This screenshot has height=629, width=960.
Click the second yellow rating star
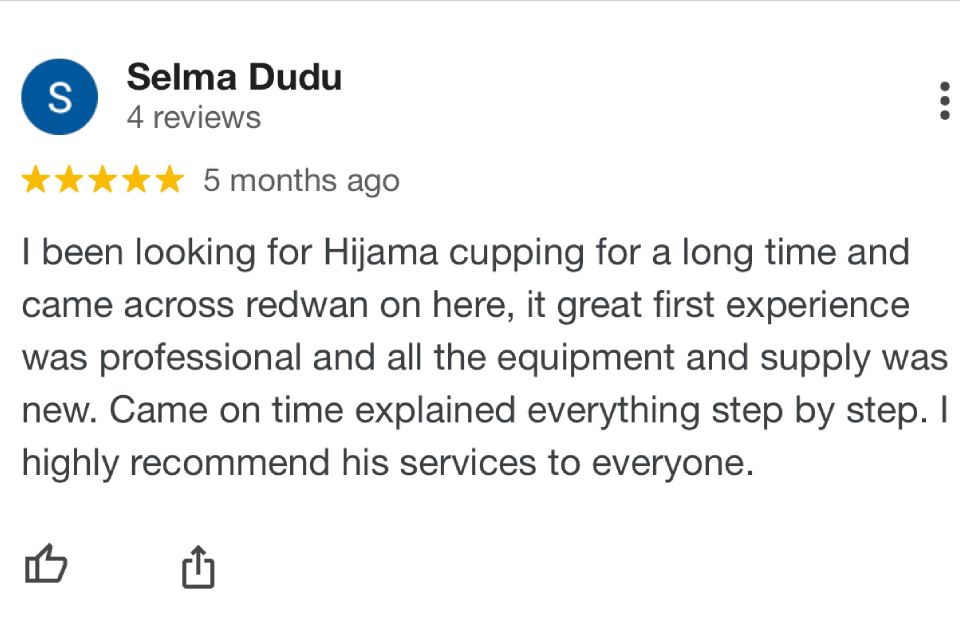click(69, 179)
